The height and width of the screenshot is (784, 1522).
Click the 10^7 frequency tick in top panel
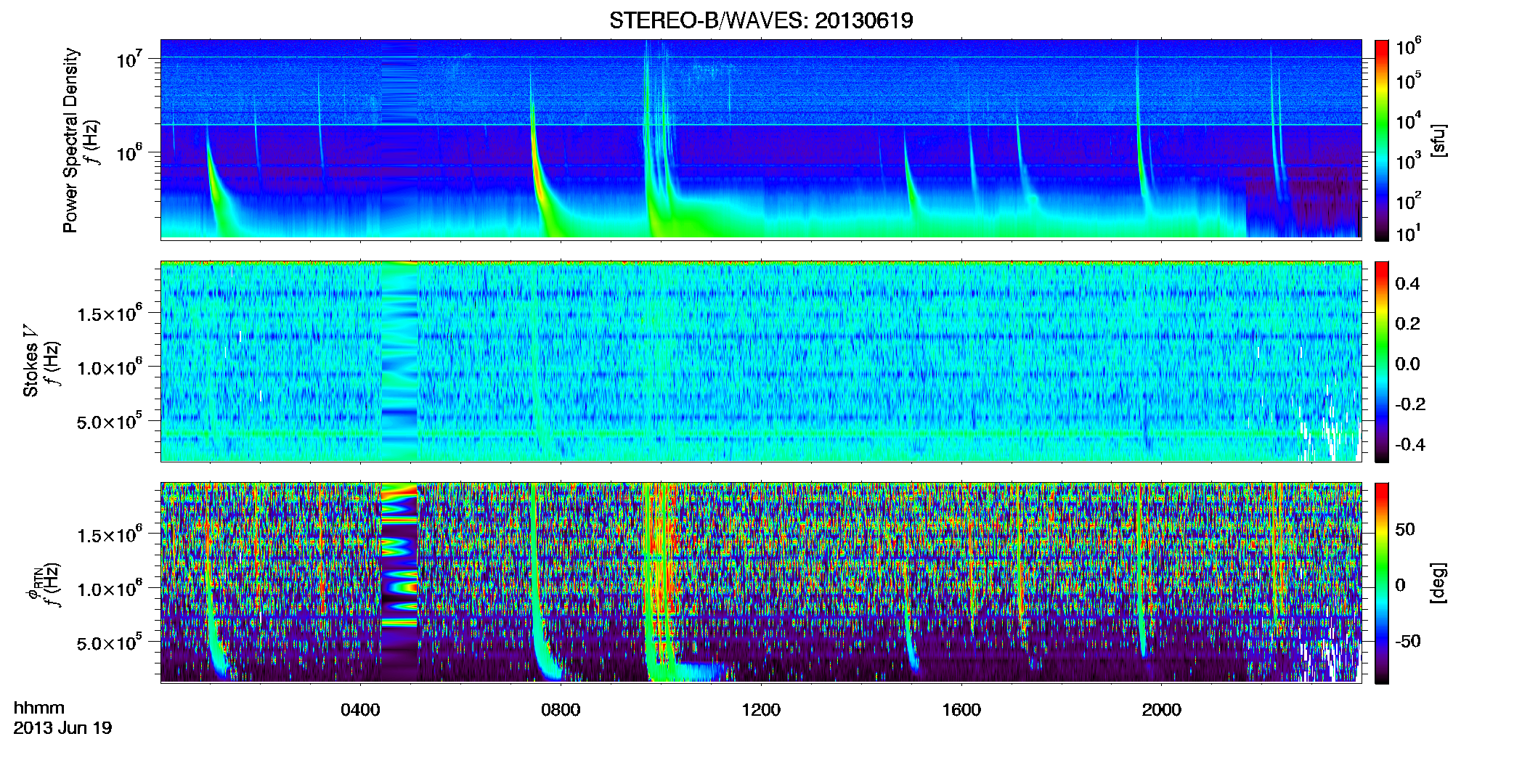pyautogui.click(x=130, y=60)
